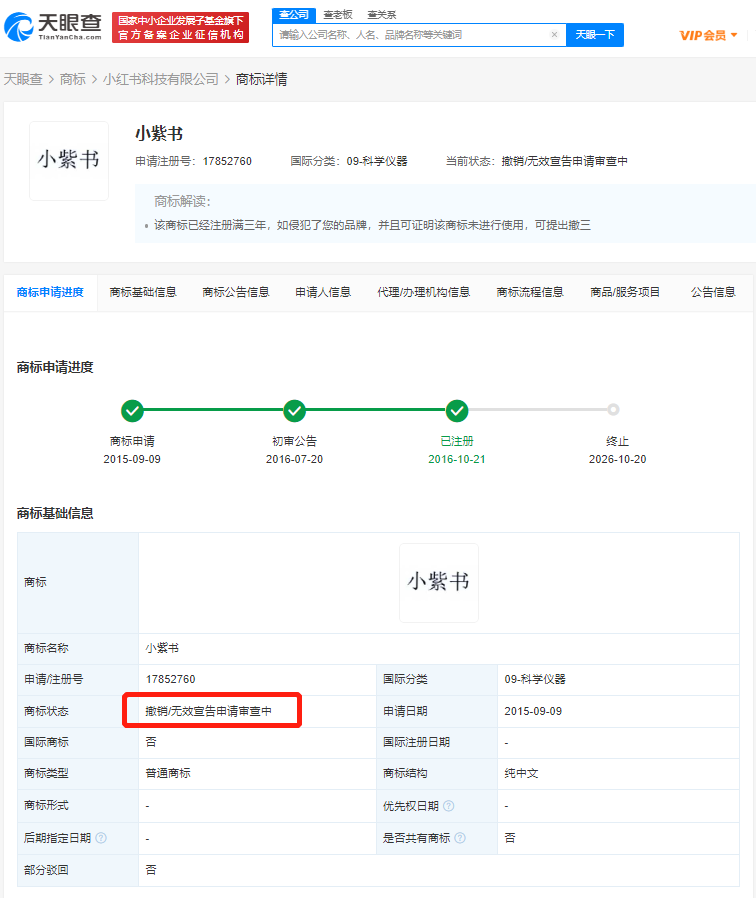Select the 商标申请 completed step marker
Viewport: 756px width, 898px height.
[132, 410]
